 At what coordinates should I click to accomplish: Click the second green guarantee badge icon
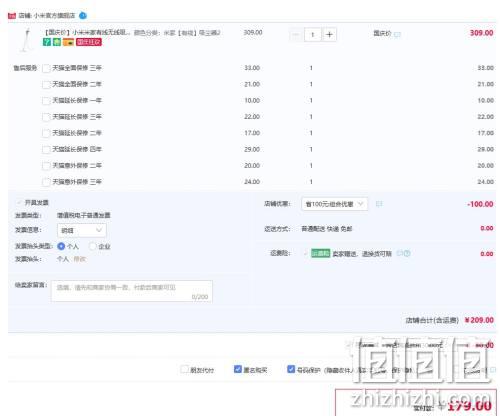coord(57,42)
